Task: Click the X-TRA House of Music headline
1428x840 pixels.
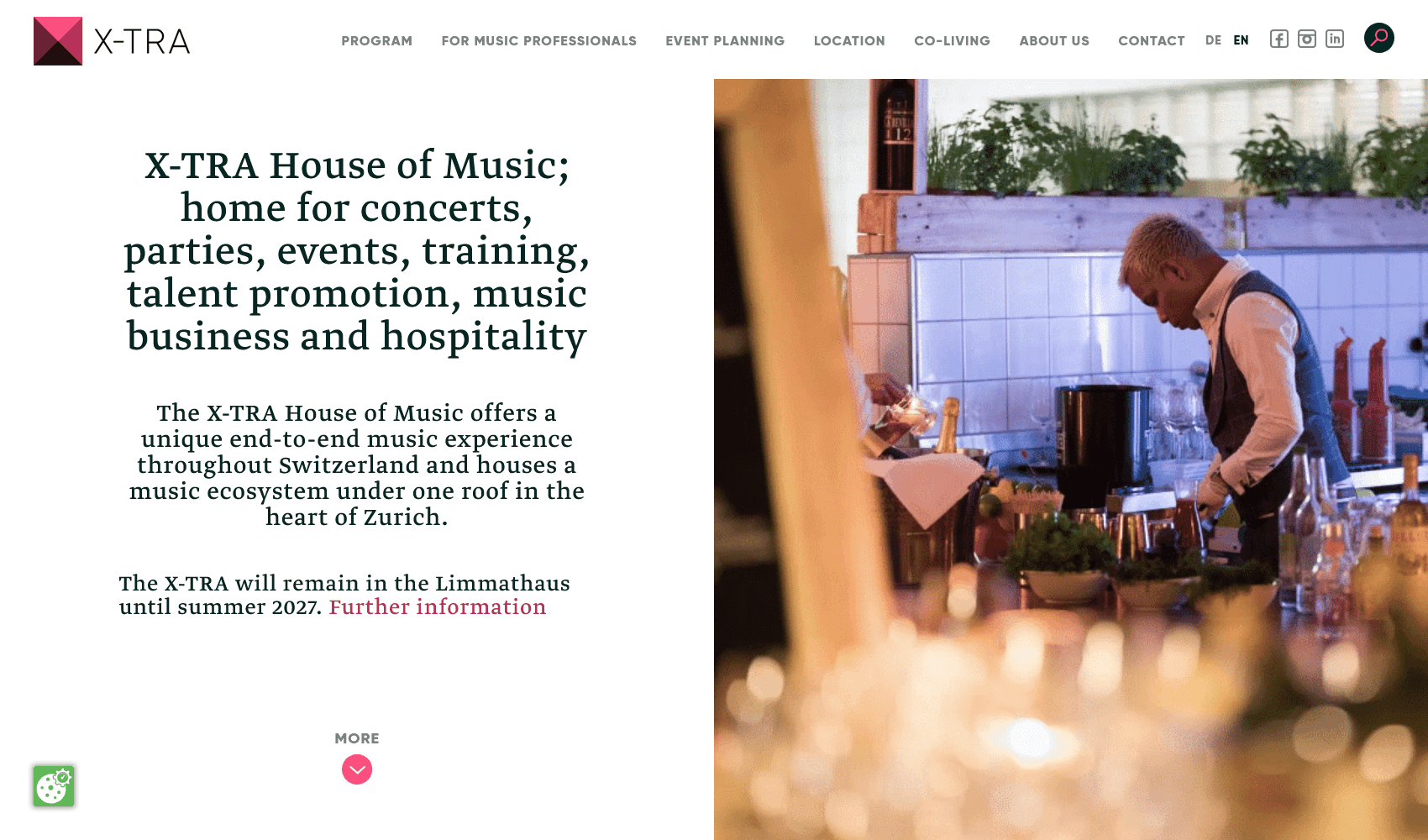Action: coord(357,250)
